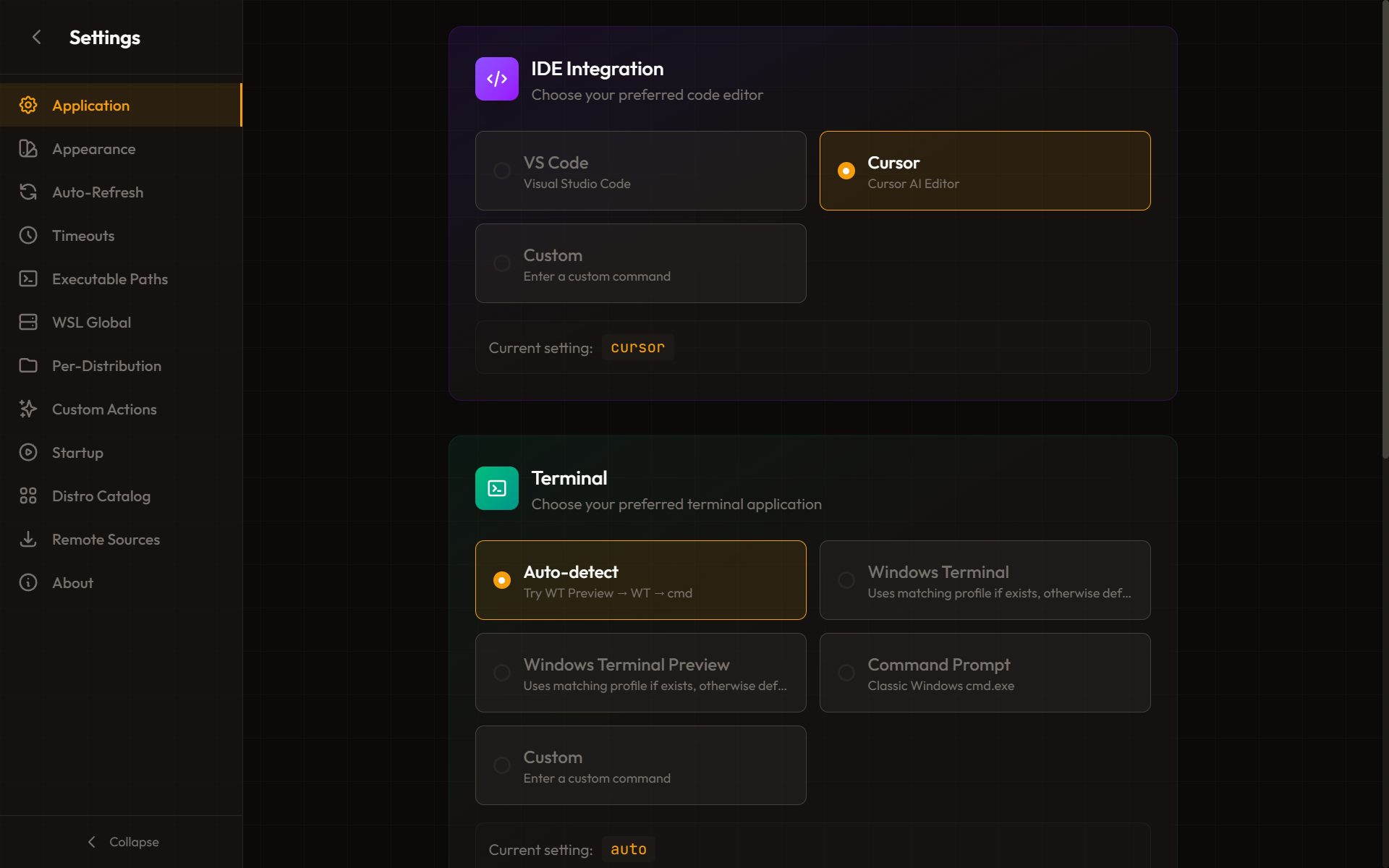Collapse the settings sidebar

(122, 842)
